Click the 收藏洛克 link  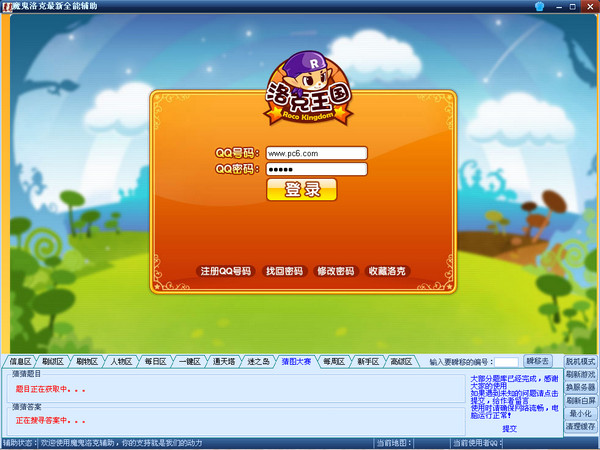[x=387, y=271]
